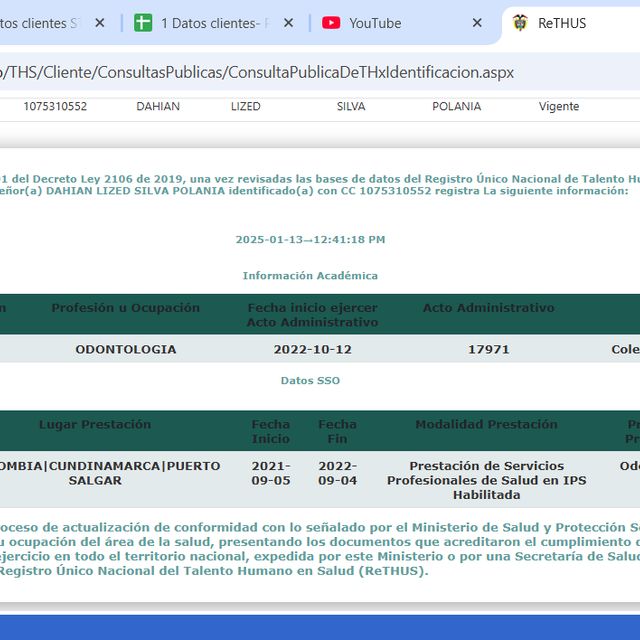Close the 'tos clientes S' tab

tap(100, 23)
